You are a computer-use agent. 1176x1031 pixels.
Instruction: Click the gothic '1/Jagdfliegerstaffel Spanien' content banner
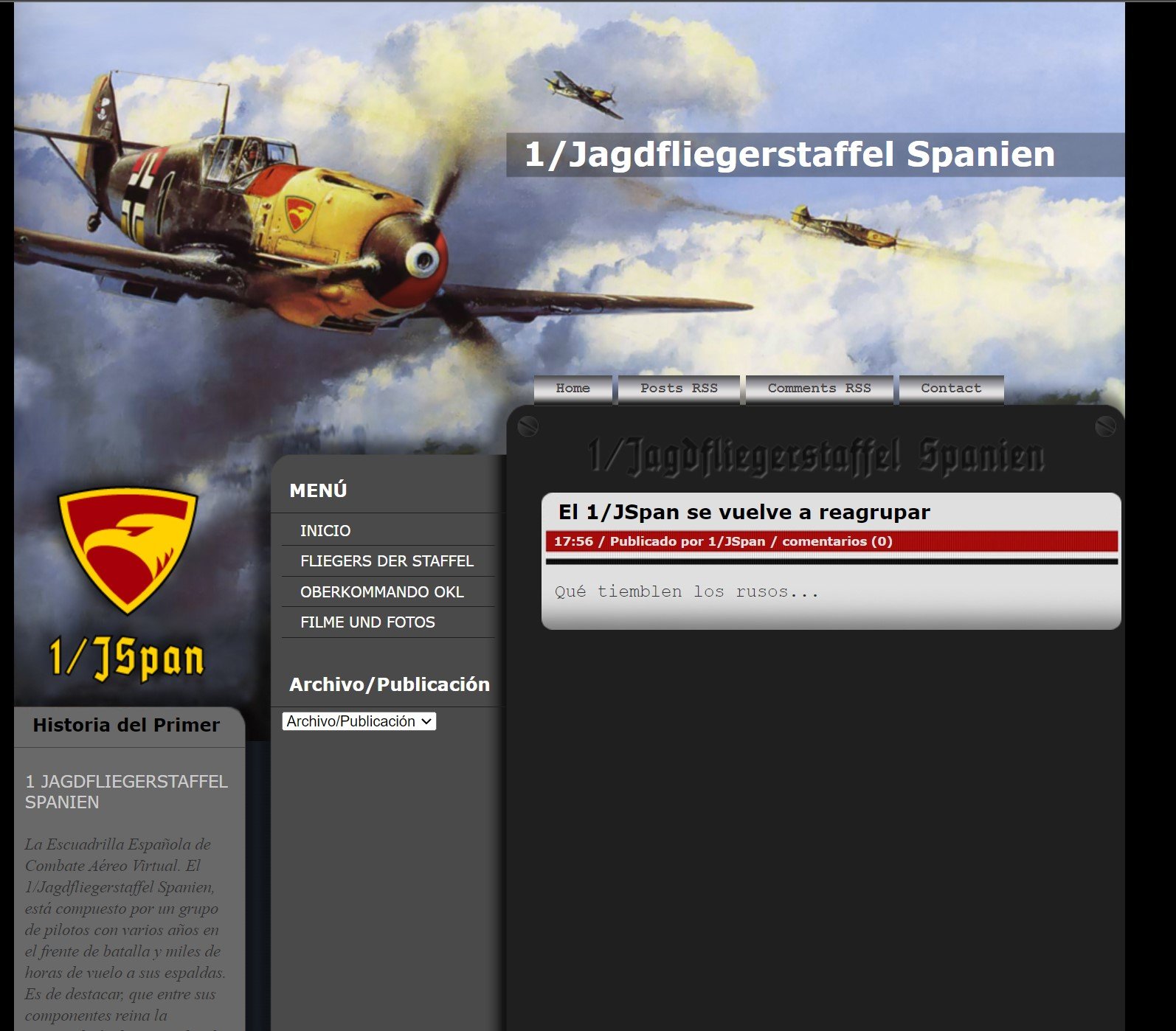pyautogui.click(x=816, y=455)
